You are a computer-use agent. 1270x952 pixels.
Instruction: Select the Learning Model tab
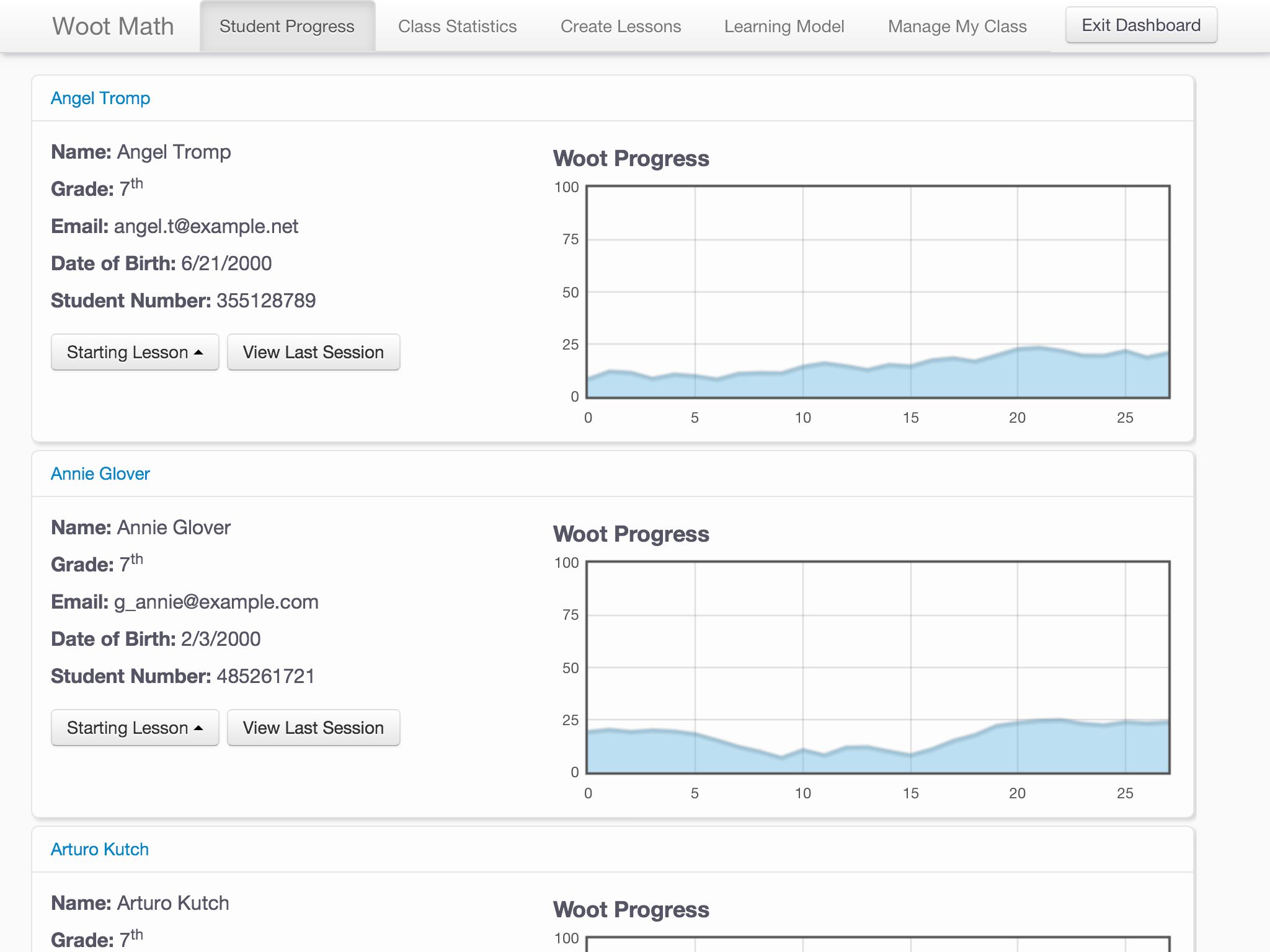pos(784,26)
